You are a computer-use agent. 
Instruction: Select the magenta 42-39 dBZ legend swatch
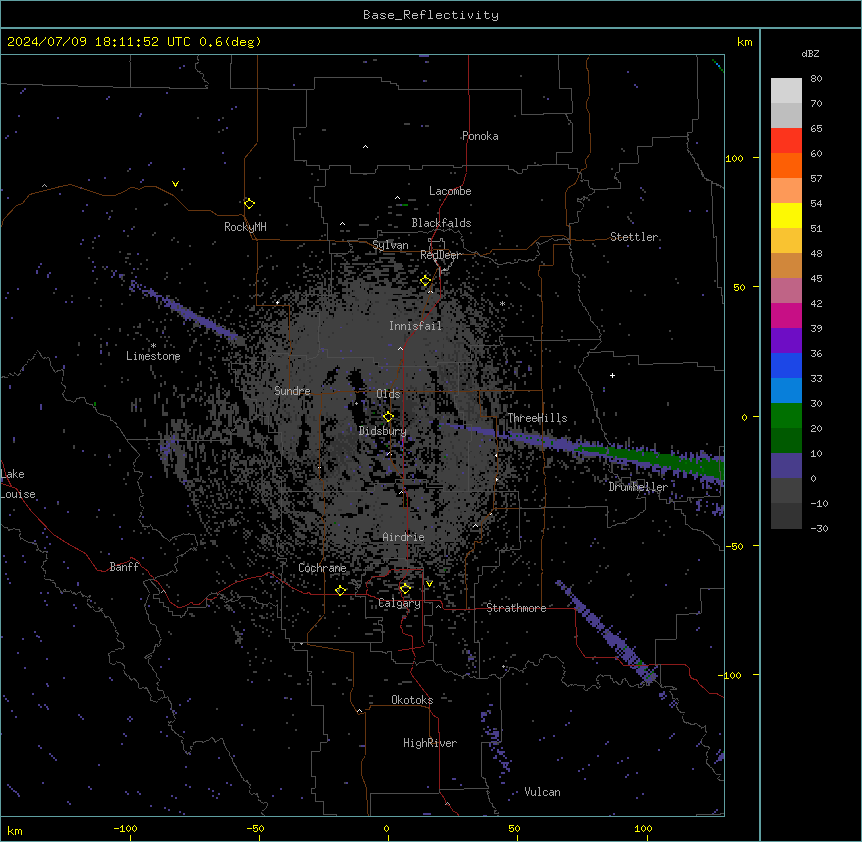(x=786, y=315)
